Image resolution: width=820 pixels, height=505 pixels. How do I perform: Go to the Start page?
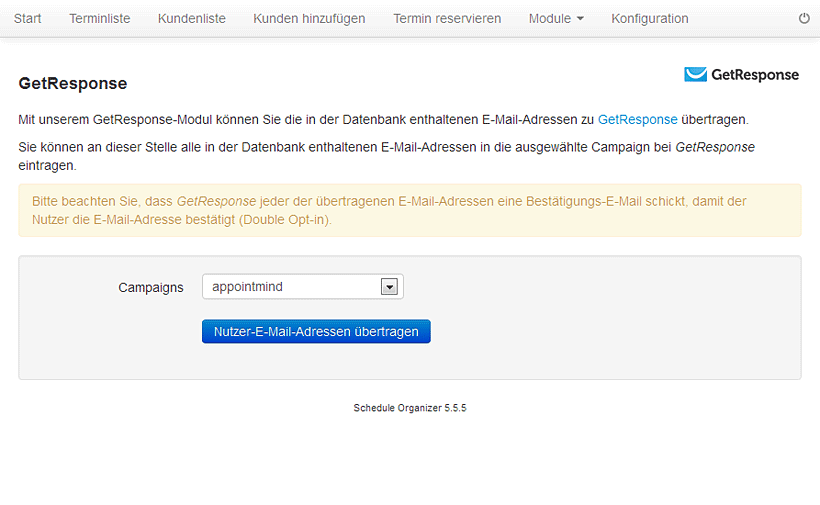(27, 19)
